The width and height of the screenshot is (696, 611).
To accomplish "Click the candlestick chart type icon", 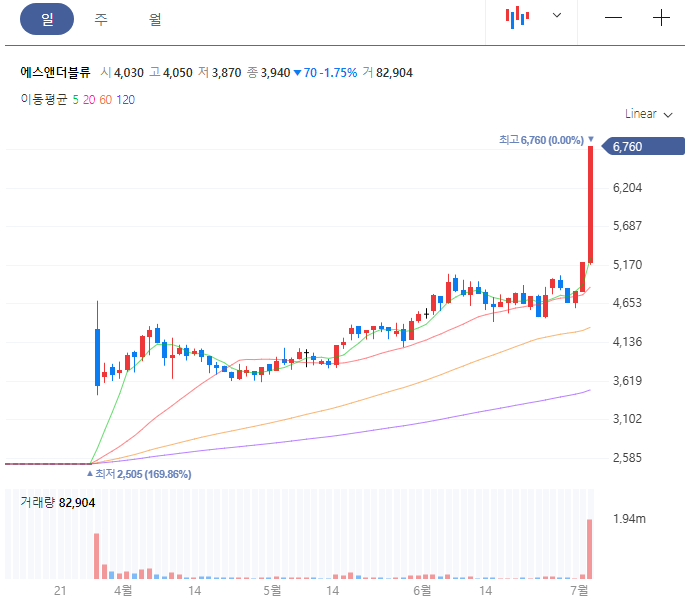I will pos(517,18).
